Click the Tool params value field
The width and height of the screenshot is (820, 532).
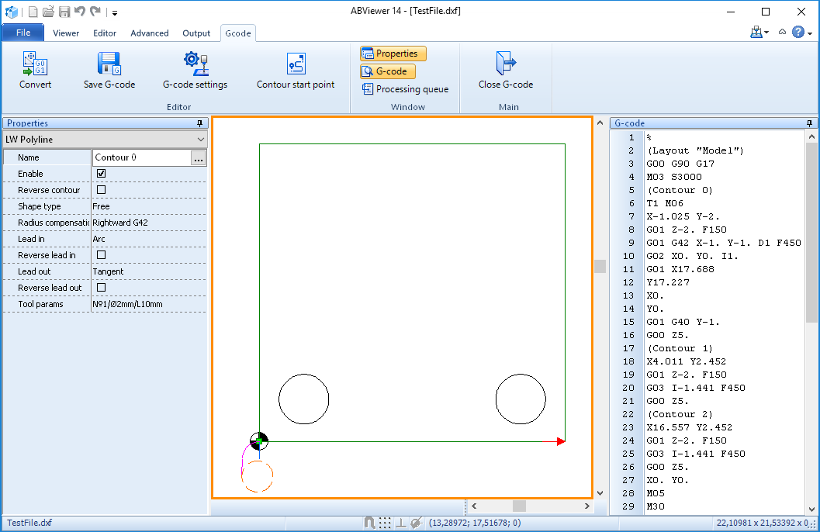click(x=149, y=304)
